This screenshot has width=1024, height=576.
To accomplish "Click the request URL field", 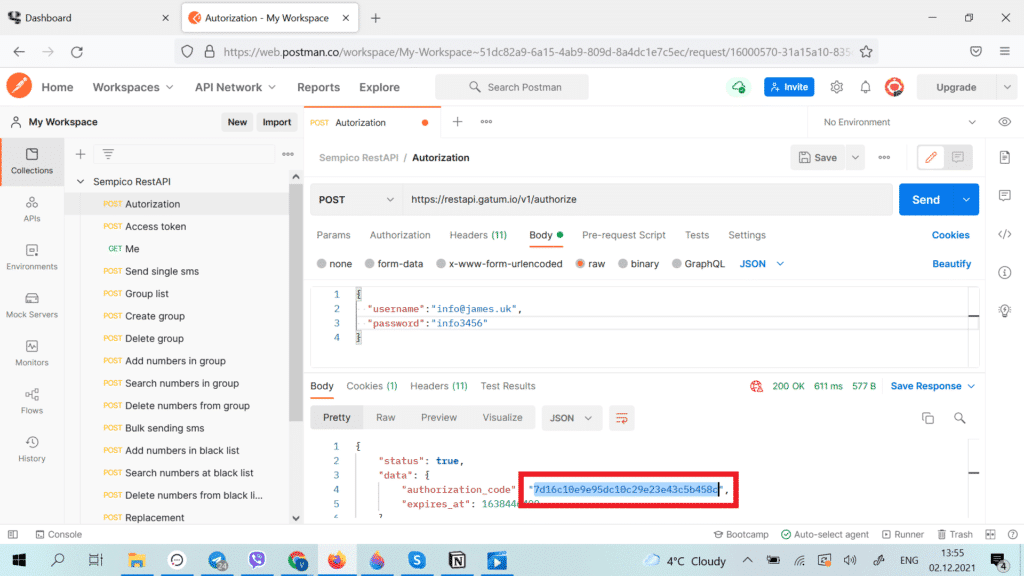I will coord(647,199).
